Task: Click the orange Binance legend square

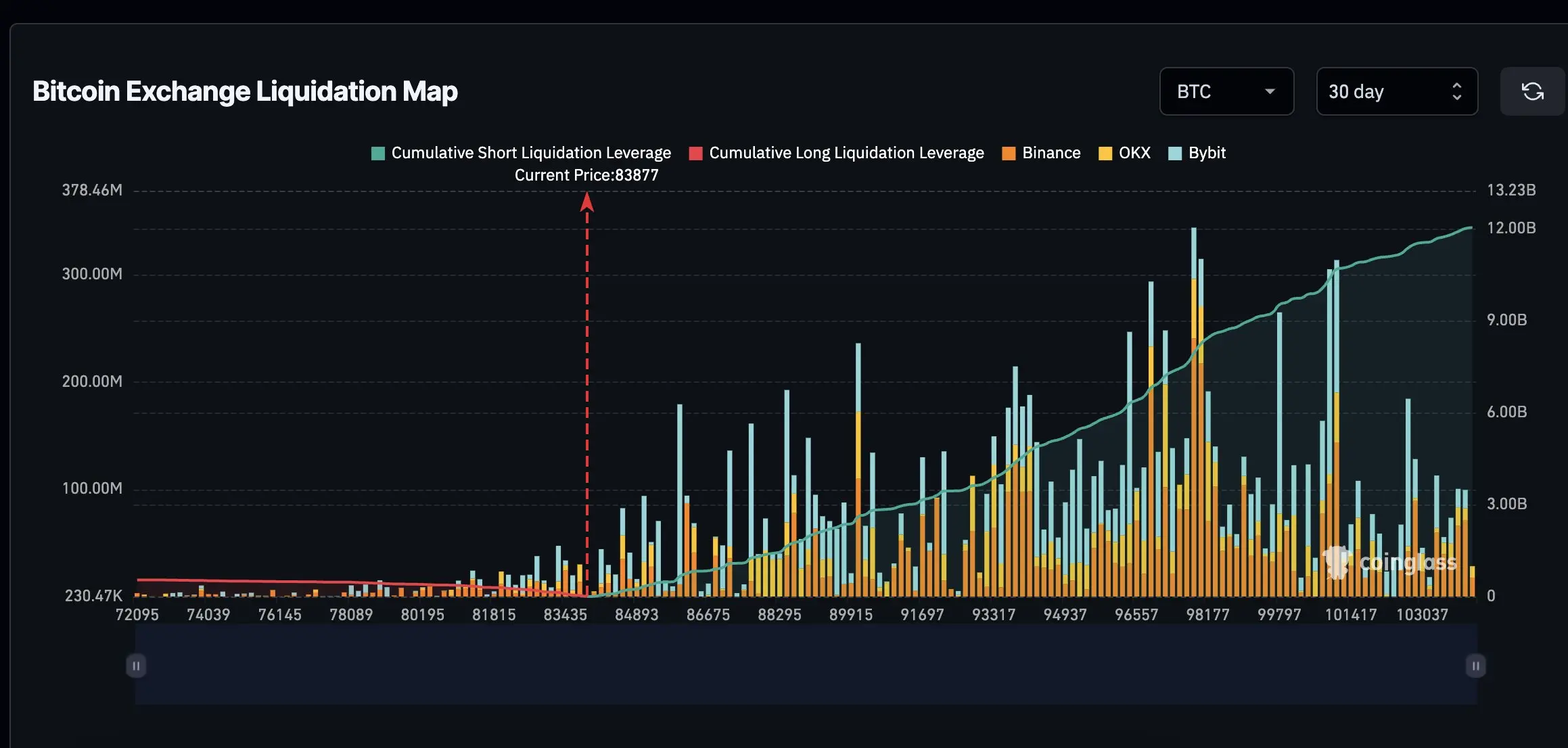Action: click(x=1009, y=154)
